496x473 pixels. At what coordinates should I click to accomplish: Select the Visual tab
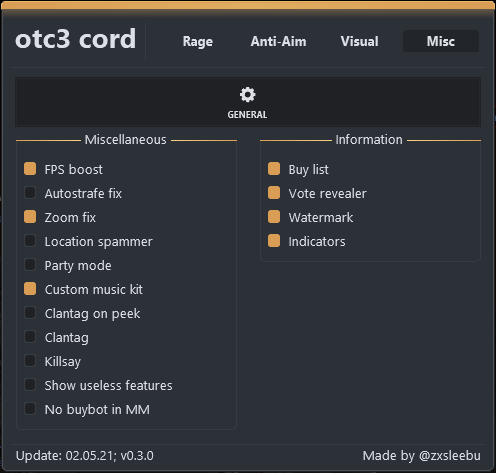pyautogui.click(x=359, y=41)
